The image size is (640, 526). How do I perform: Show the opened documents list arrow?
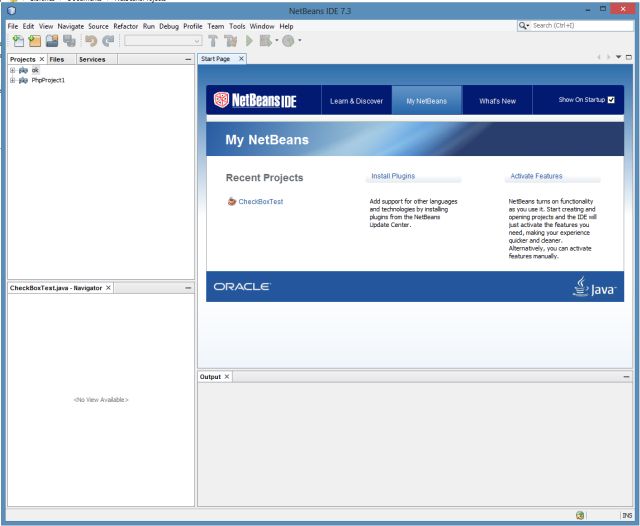point(619,57)
